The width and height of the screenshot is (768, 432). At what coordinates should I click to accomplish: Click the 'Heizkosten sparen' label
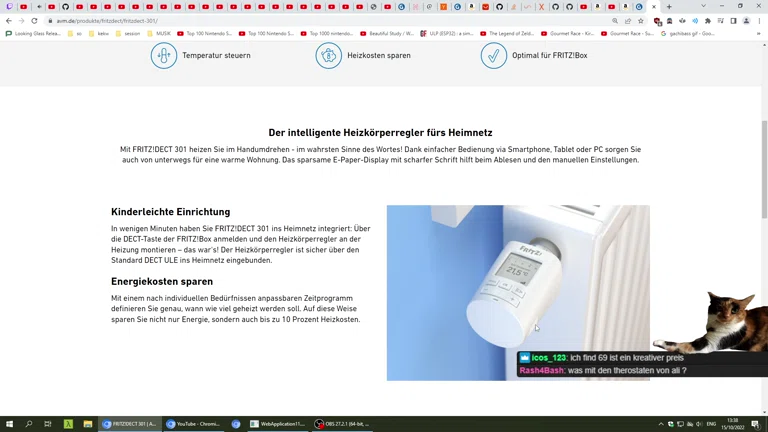coord(379,55)
